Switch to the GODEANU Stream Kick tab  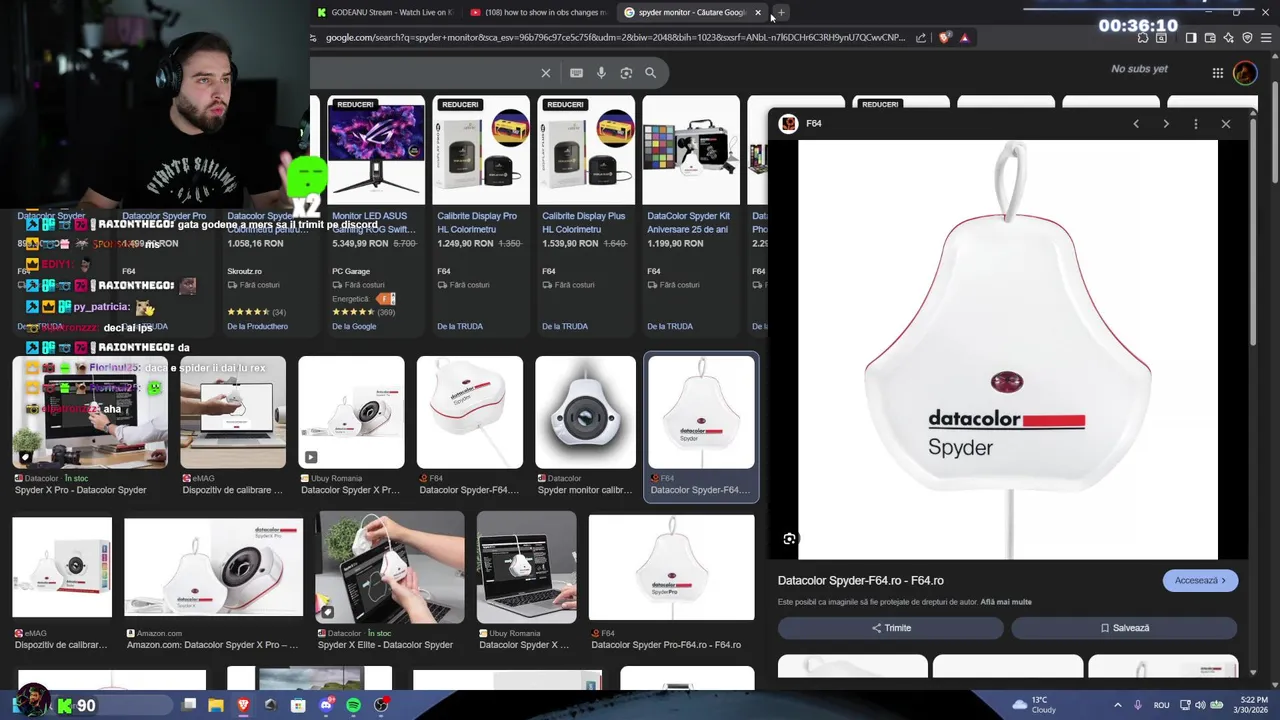tap(385, 13)
